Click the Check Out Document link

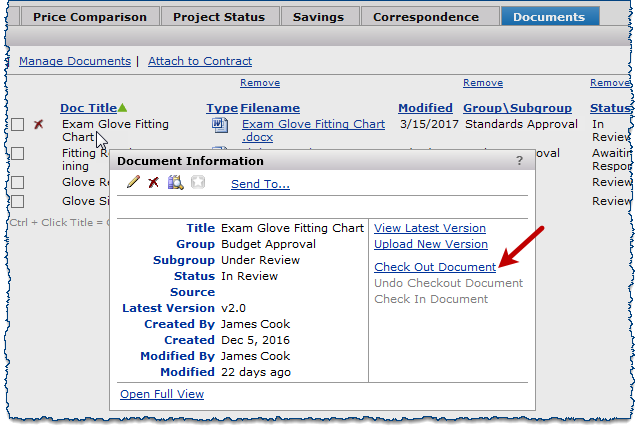click(x=434, y=267)
